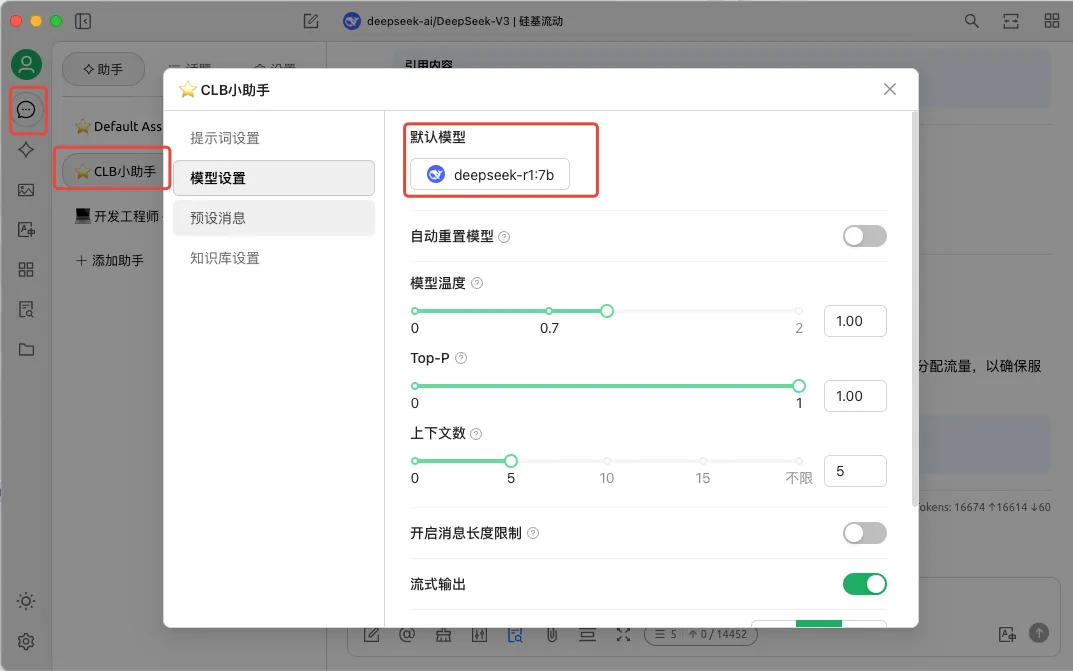This screenshot has width=1073, height=671.
Task: Open the translate sidebar icon
Action: tap(26, 230)
